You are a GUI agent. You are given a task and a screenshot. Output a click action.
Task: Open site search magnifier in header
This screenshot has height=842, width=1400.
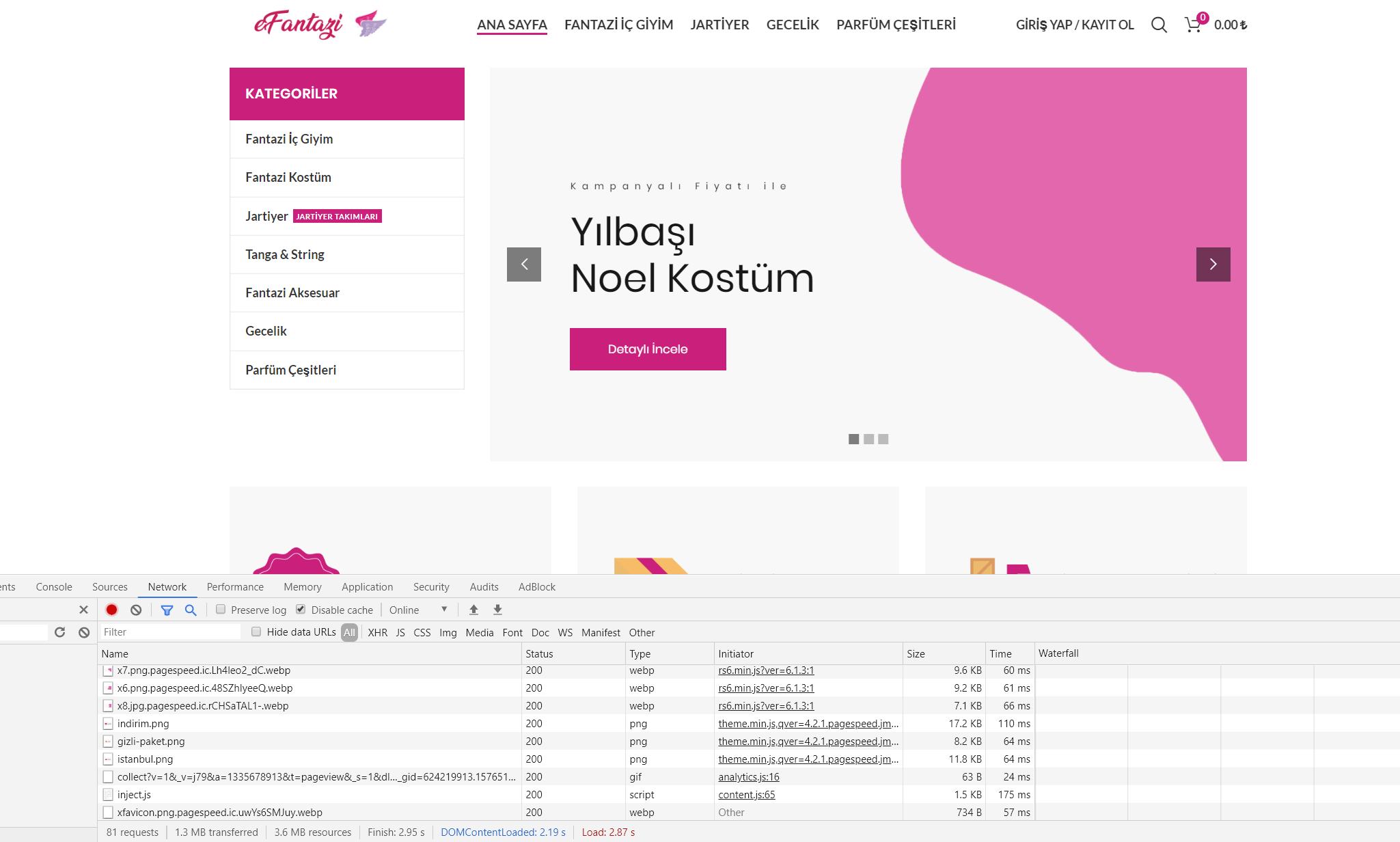[x=1159, y=25]
